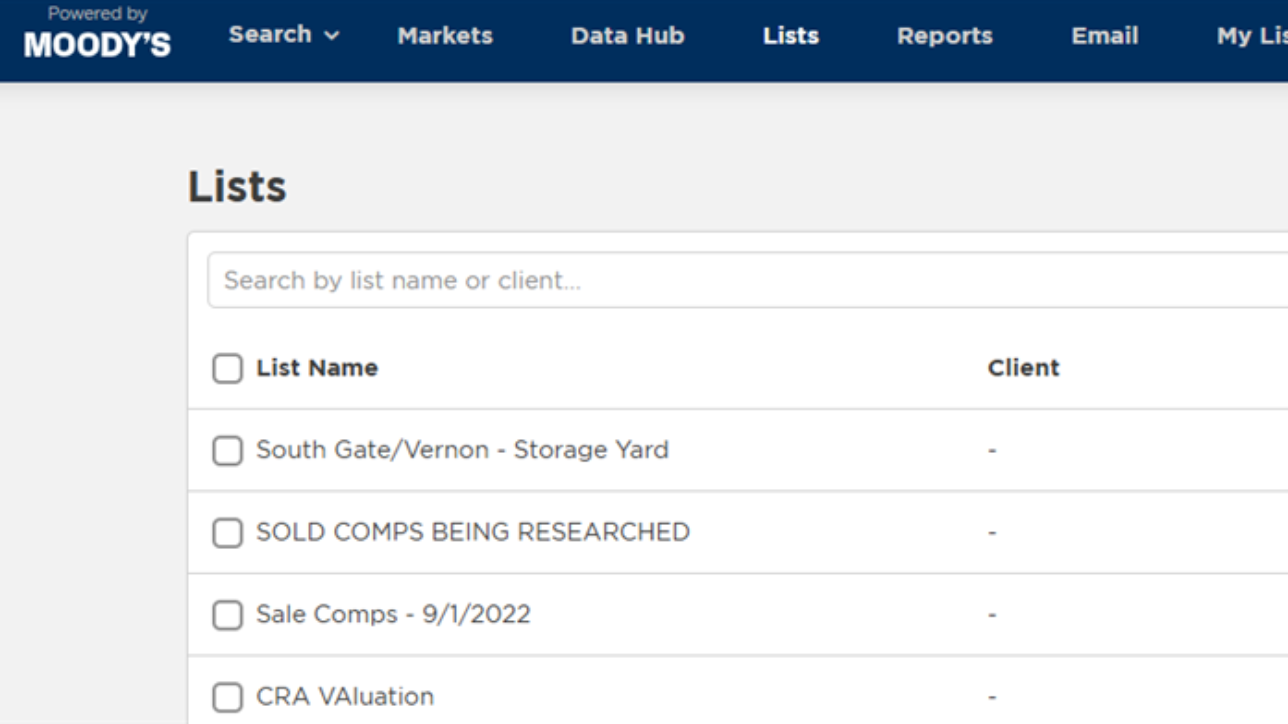The height and width of the screenshot is (724, 1288).
Task: Open the partially visible My Lists item
Action: click(1251, 36)
